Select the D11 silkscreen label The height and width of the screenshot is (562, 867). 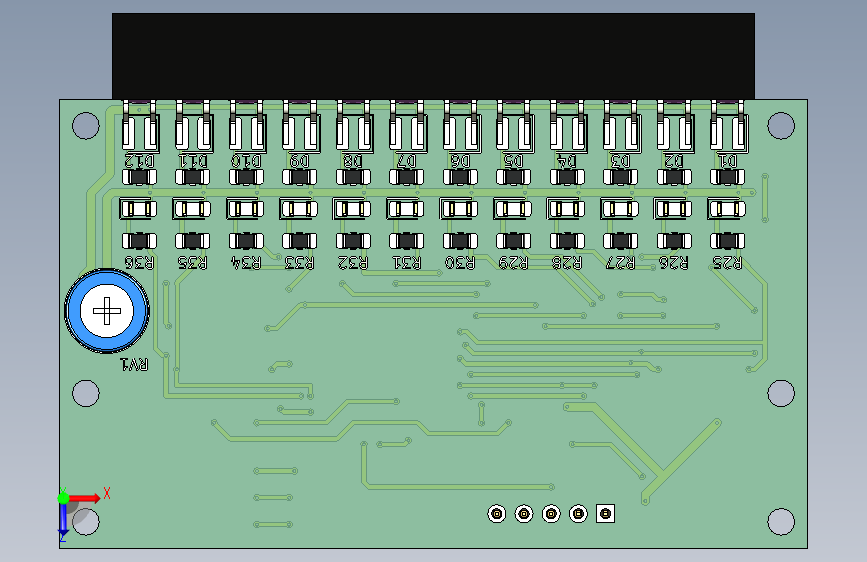(192, 161)
